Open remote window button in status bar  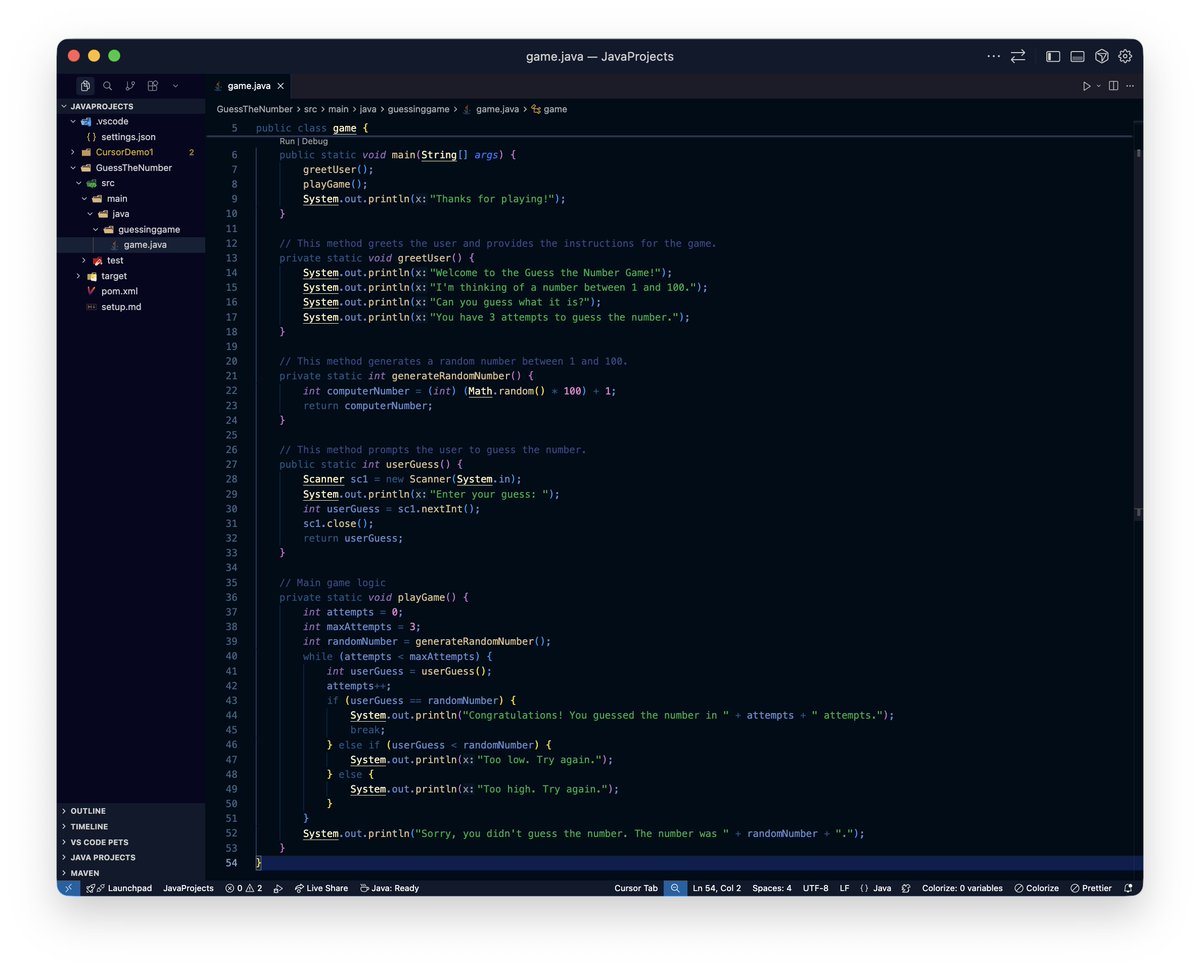pyautogui.click(x=68, y=888)
